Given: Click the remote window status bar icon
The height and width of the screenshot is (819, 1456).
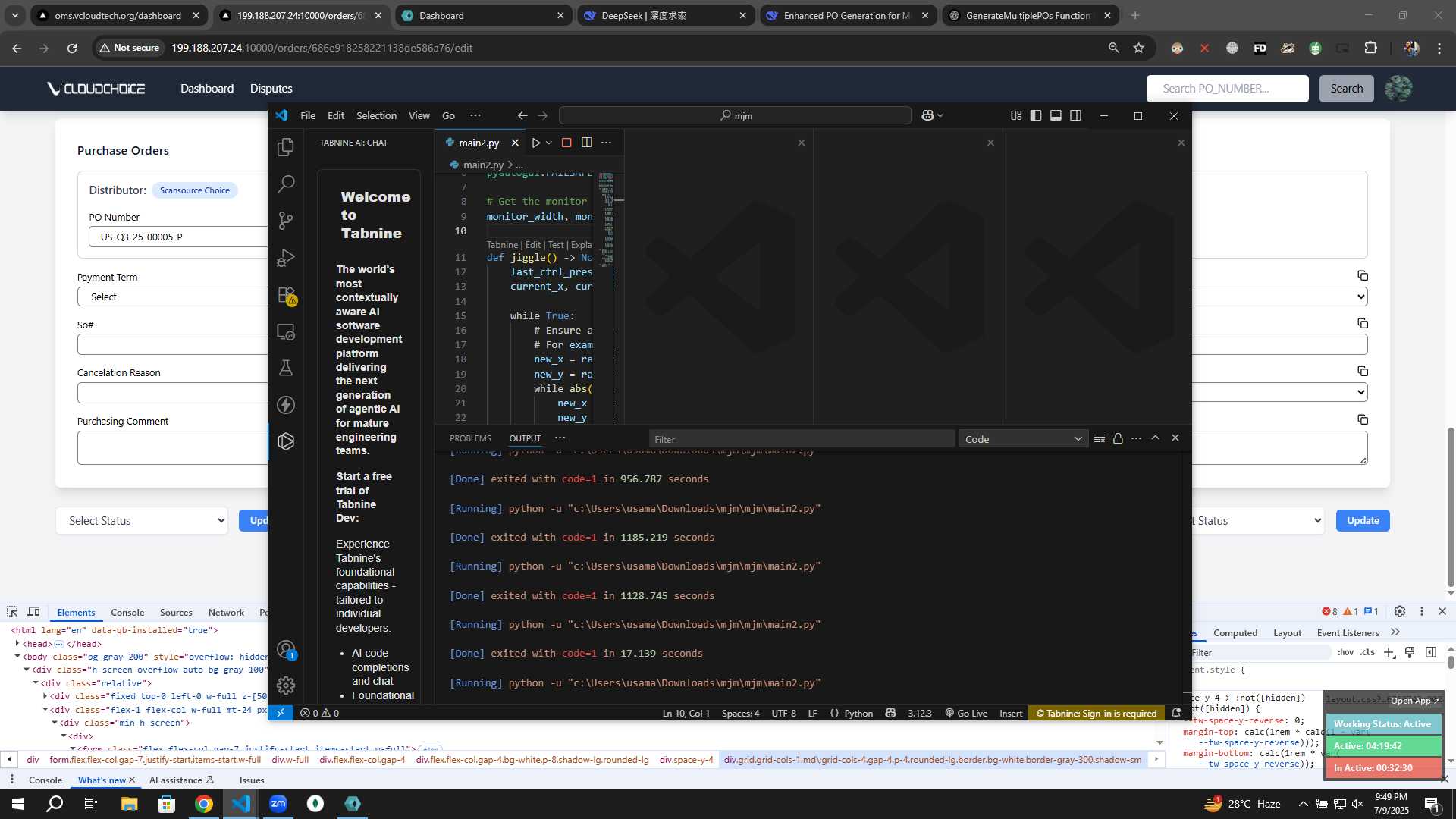Looking at the screenshot, I should (281, 713).
